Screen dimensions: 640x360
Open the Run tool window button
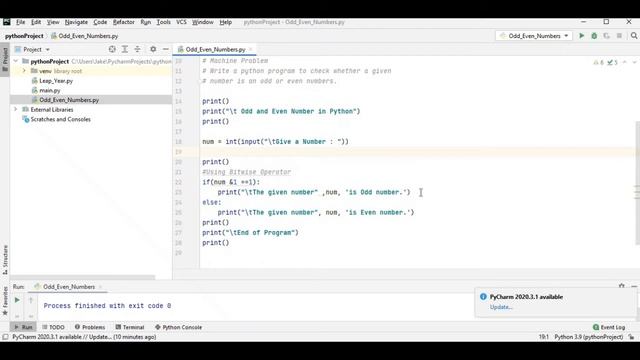[23, 327]
